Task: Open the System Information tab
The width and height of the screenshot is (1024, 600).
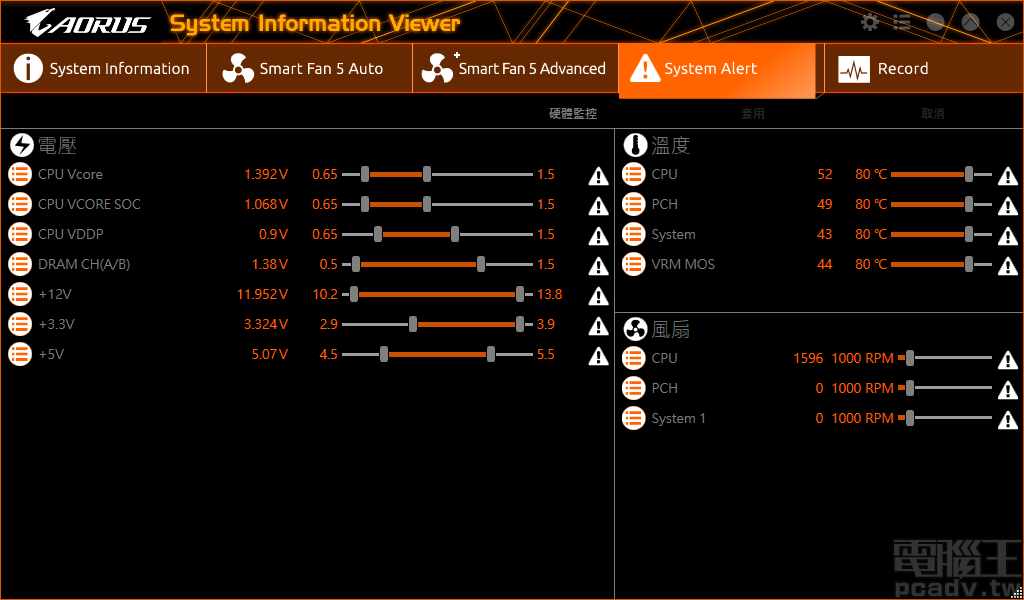Action: click(103, 69)
